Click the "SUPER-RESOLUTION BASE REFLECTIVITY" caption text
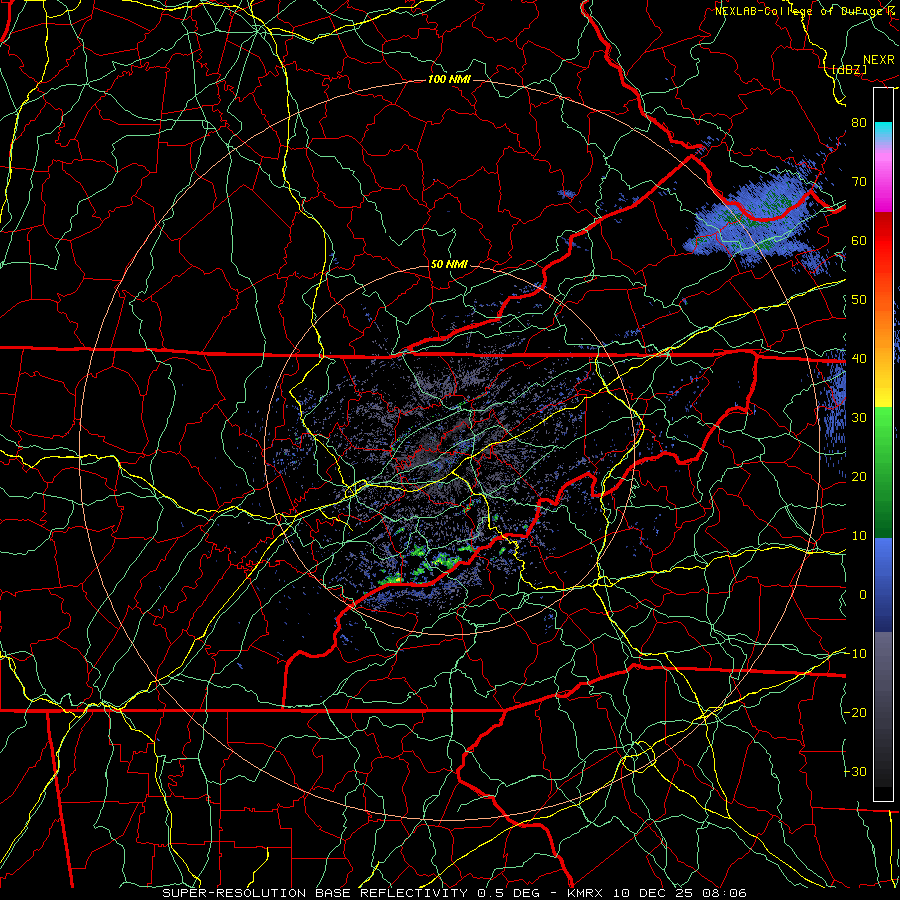Image resolution: width=900 pixels, height=900 pixels. point(315,893)
